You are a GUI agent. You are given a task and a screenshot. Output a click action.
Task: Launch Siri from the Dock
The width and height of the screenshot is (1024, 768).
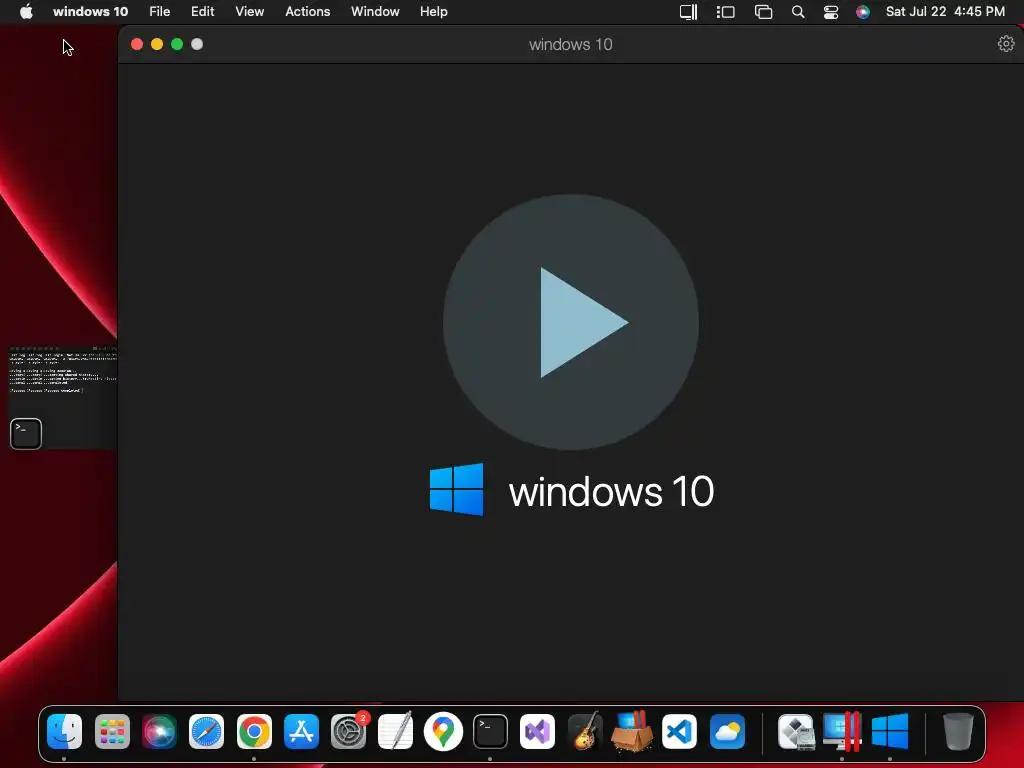pyautogui.click(x=159, y=731)
